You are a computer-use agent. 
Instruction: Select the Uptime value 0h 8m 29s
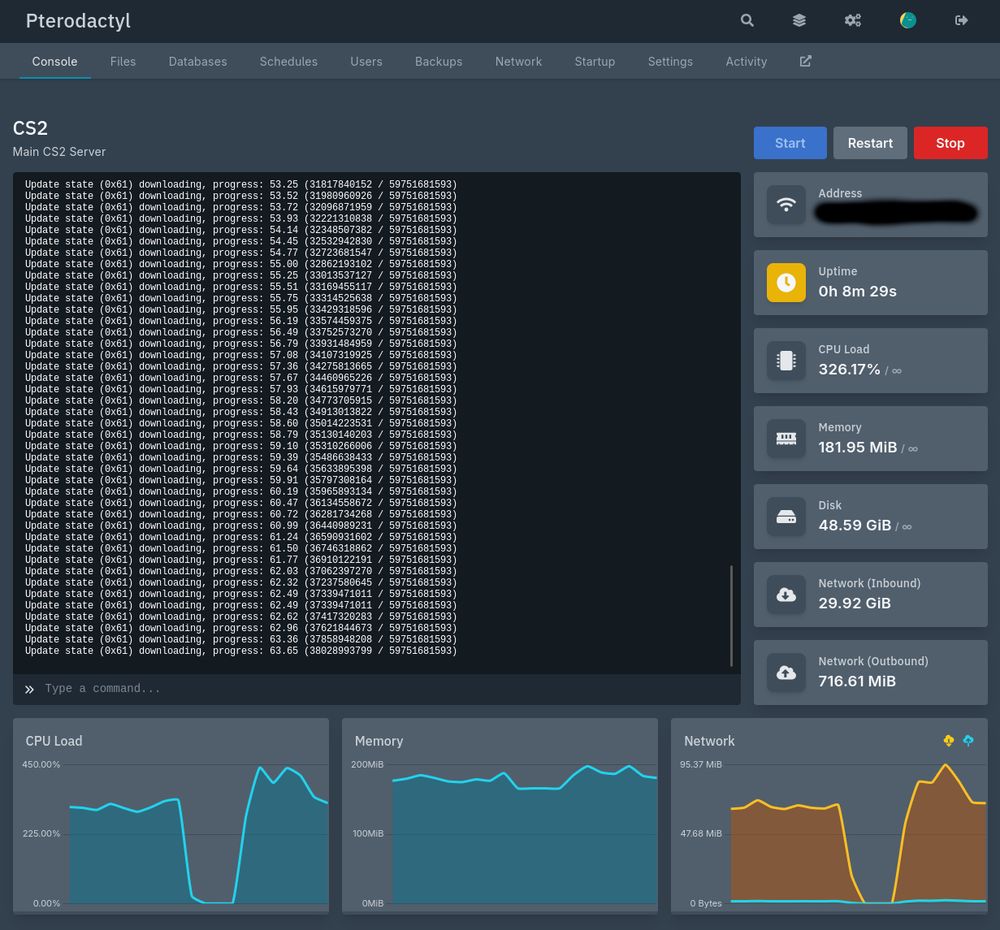pos(857,292)
